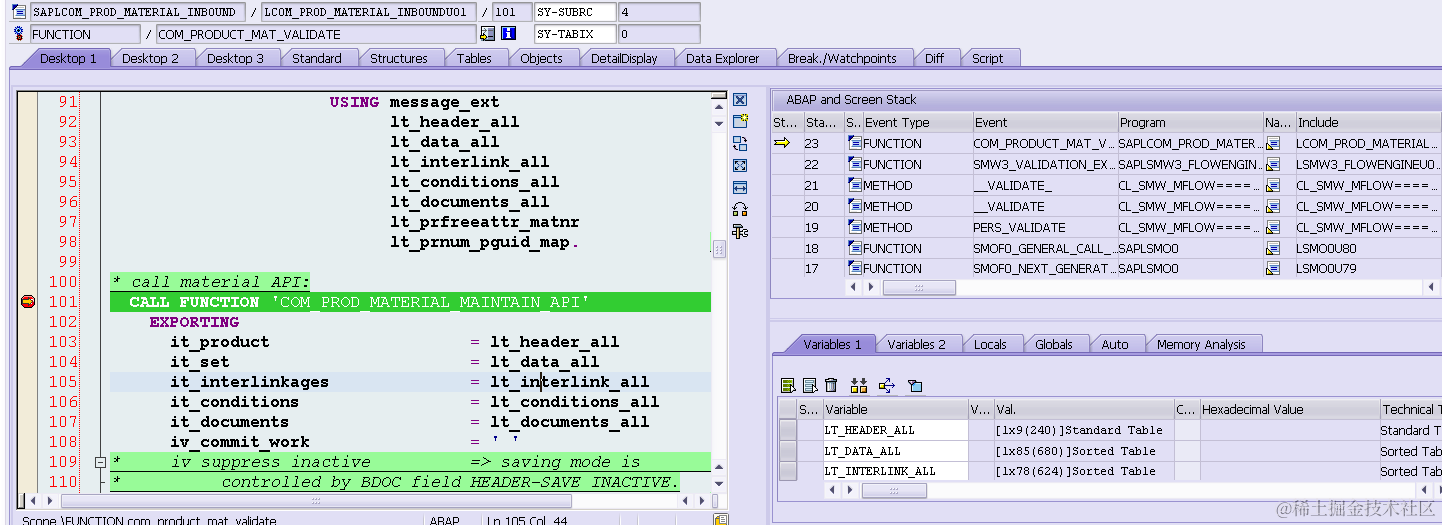Open the Structures tab
This screenshot has width=1442, height=525.
[399, 58]
